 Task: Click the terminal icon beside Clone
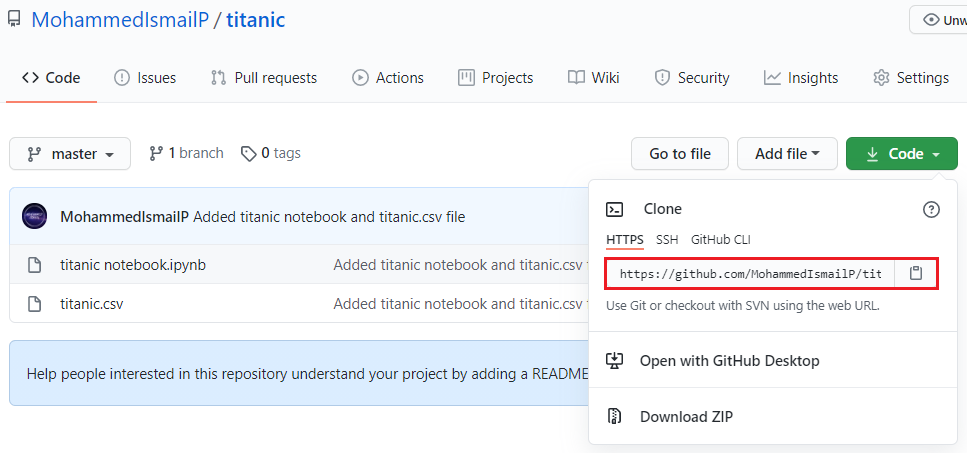coord(616,209)
